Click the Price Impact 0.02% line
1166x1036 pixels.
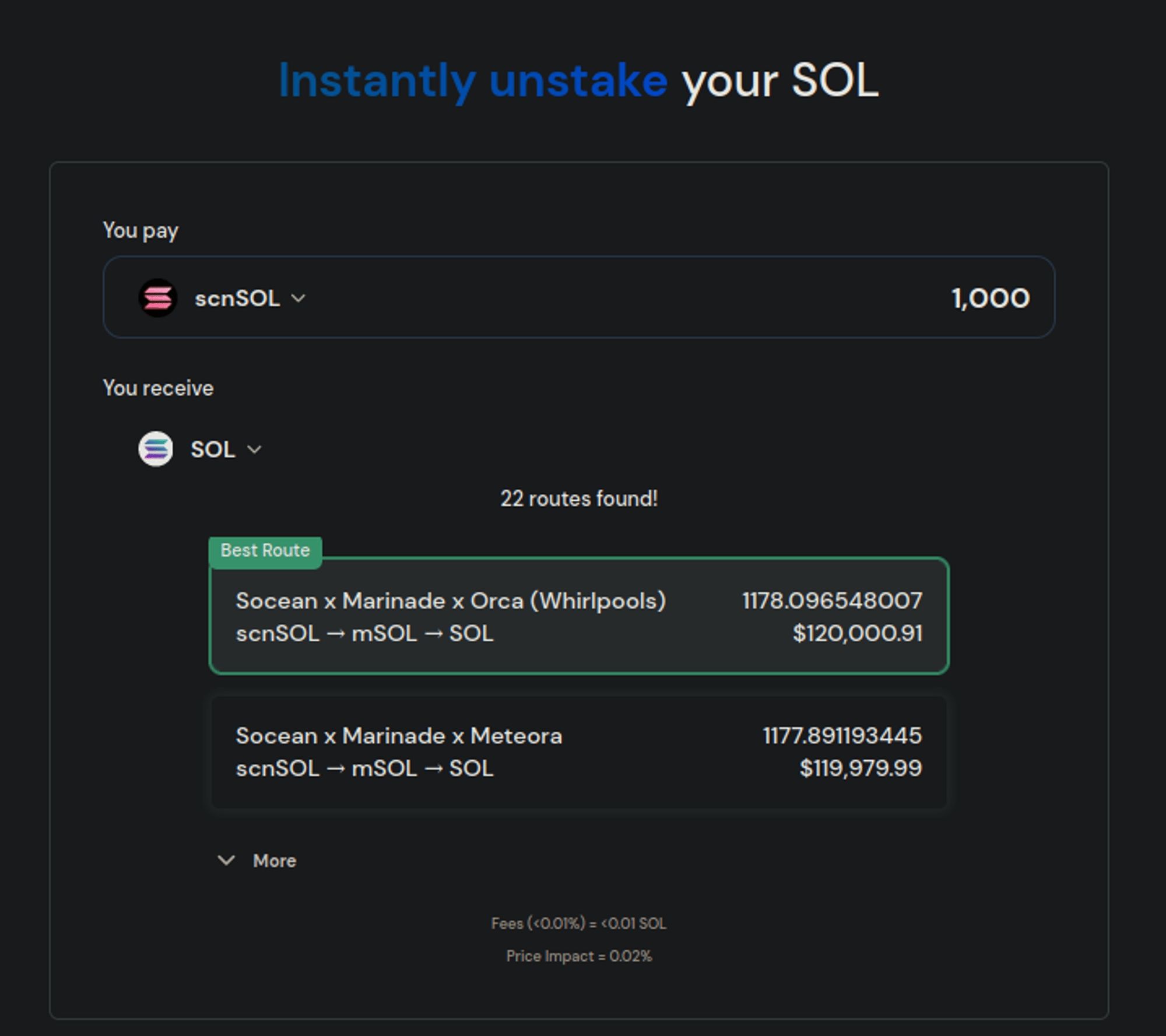[x=579, y=956]
